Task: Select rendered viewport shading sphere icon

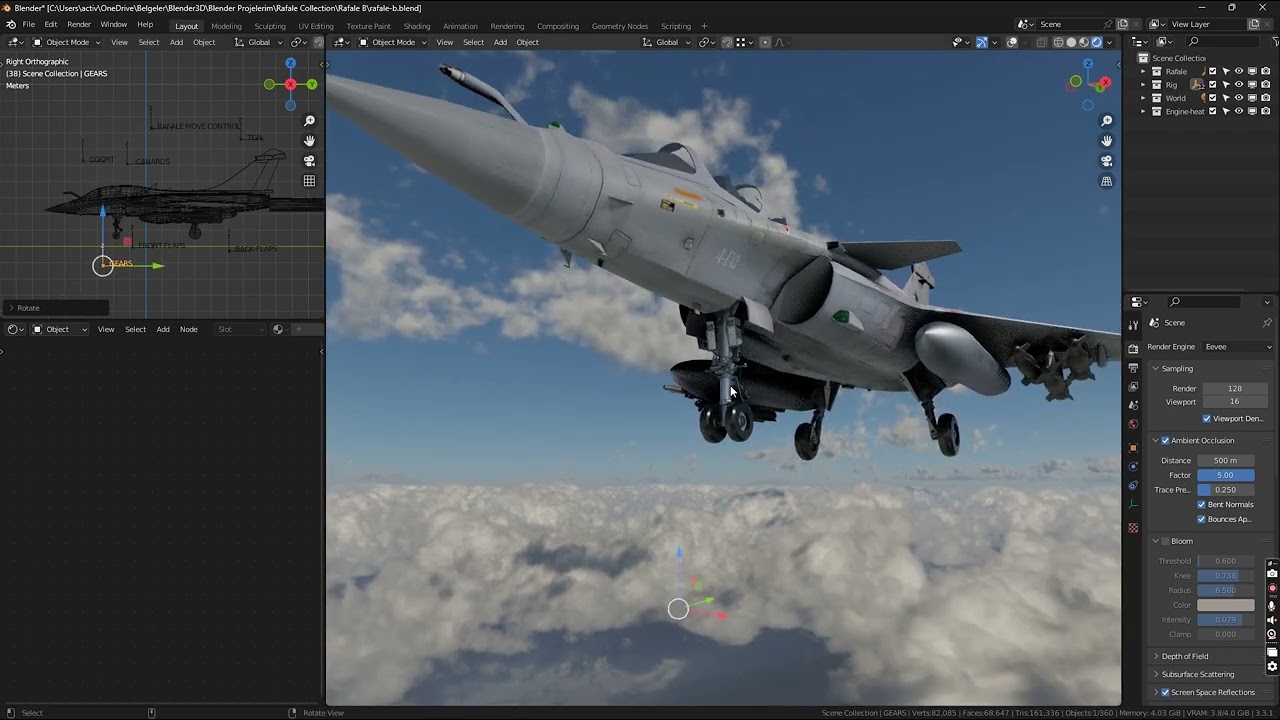Action: tap(1096, 42)
